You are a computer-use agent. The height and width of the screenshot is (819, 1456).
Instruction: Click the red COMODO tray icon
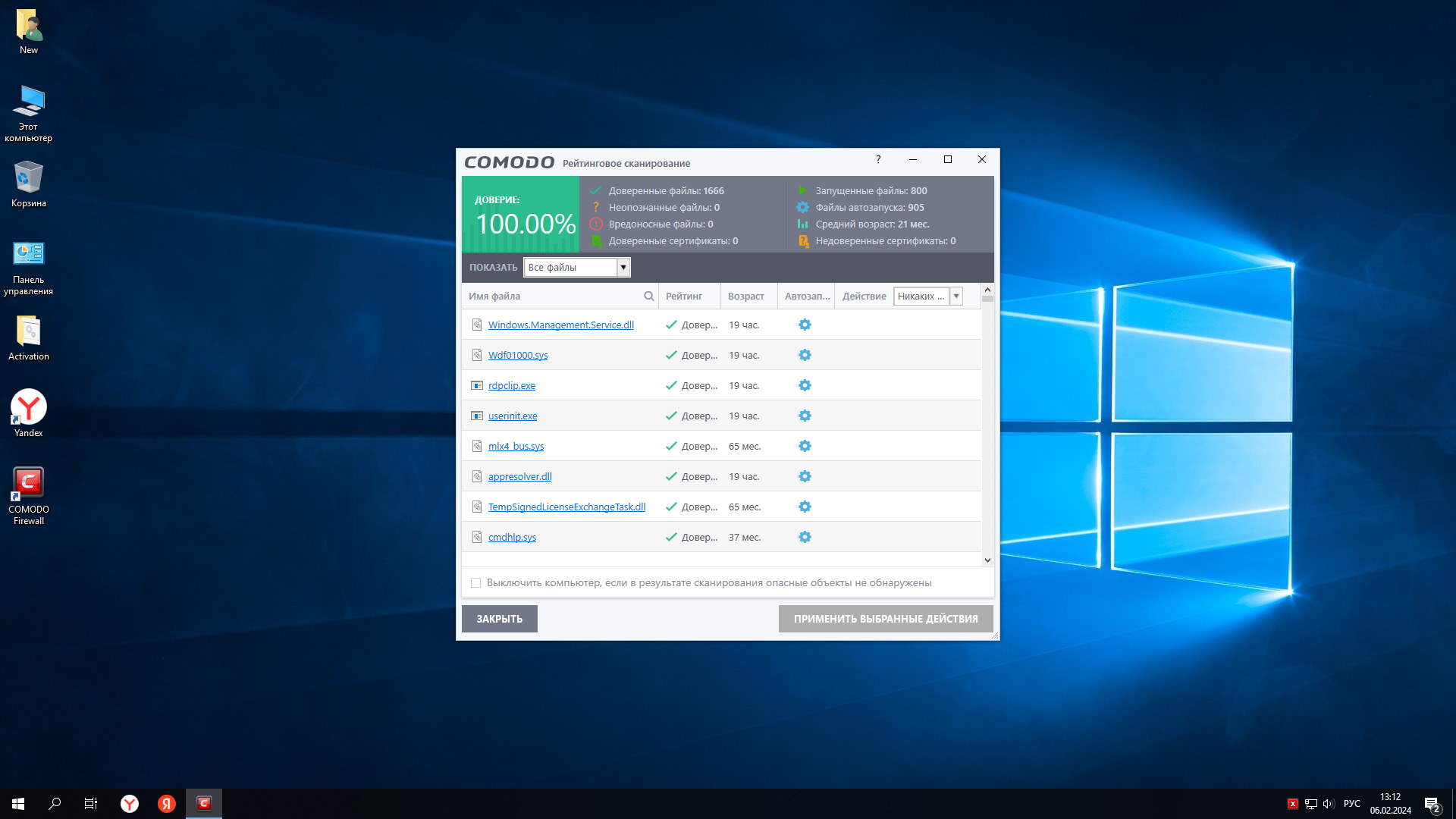click(1292, 804)
